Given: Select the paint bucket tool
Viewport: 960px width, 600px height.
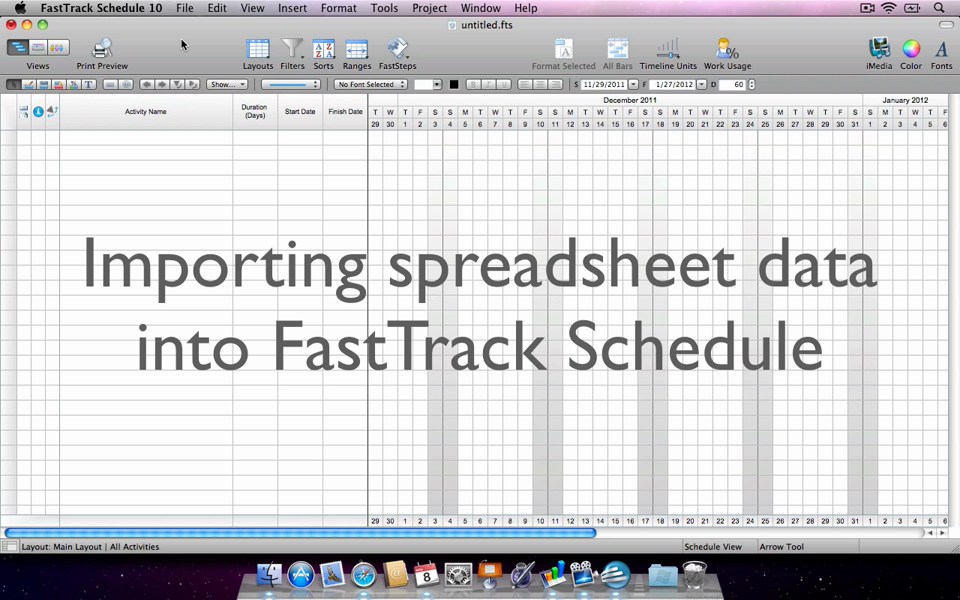Looking at the screenshot, I should 59,84.
